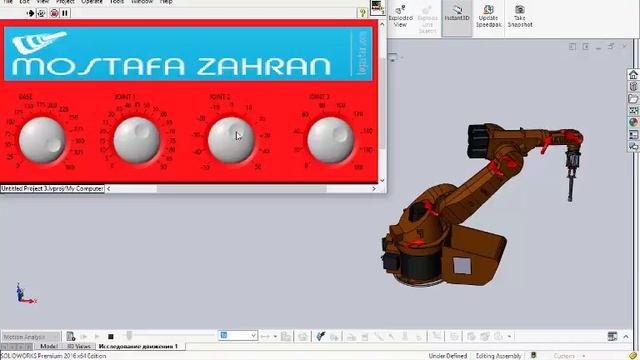Click the VI icon pane thumbnail
The image size is (640, 360).
coord(377,7)
